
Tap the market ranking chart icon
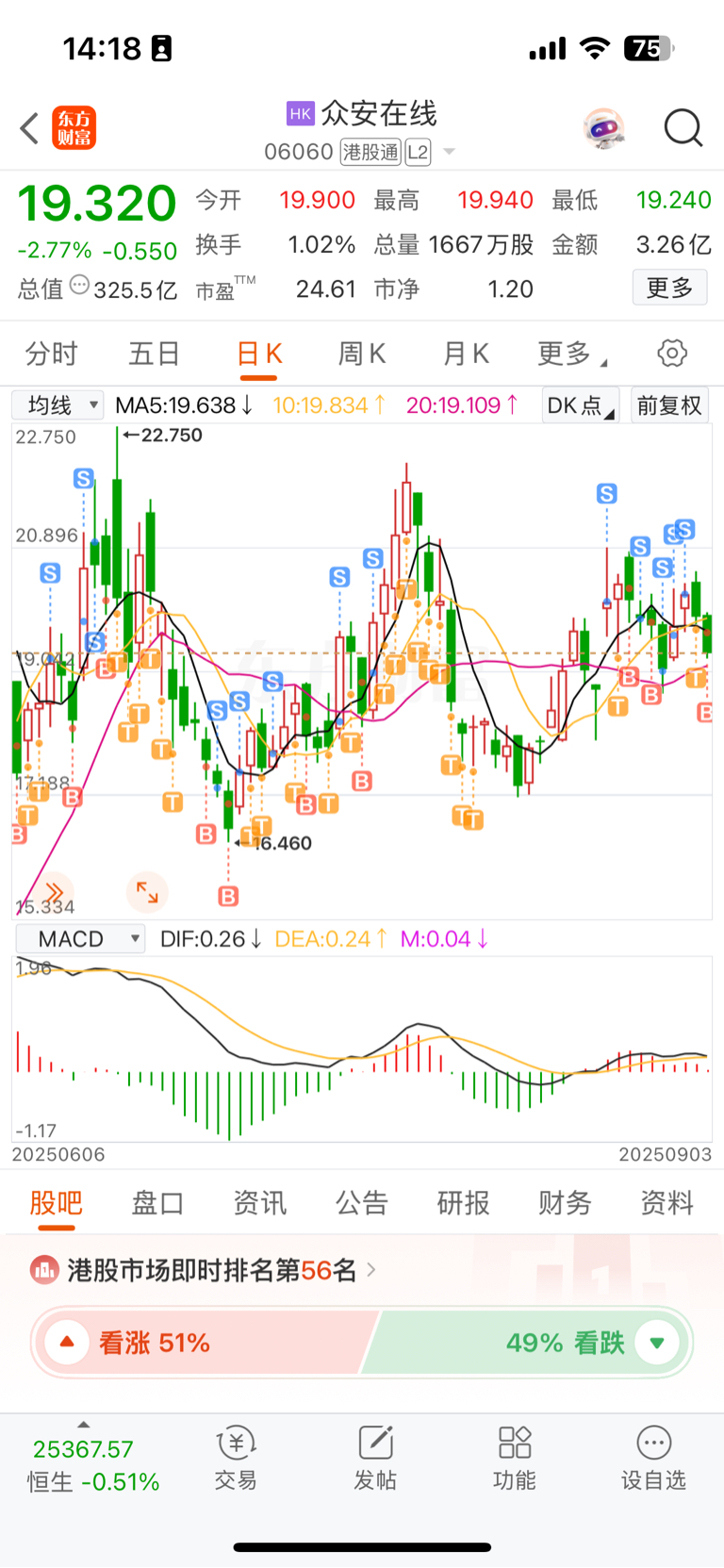(44, 1270)
